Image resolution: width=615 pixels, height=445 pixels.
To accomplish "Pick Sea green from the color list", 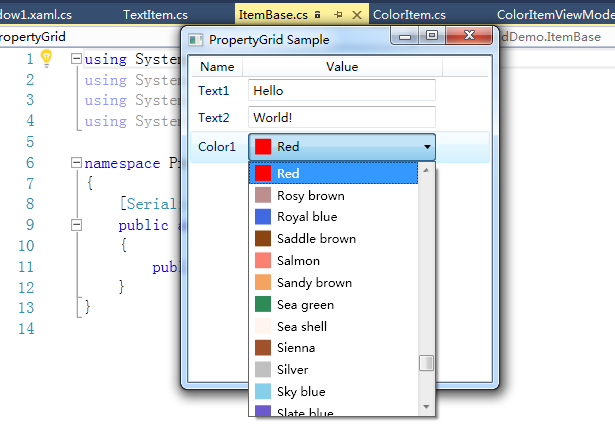I will click(333, 305).
